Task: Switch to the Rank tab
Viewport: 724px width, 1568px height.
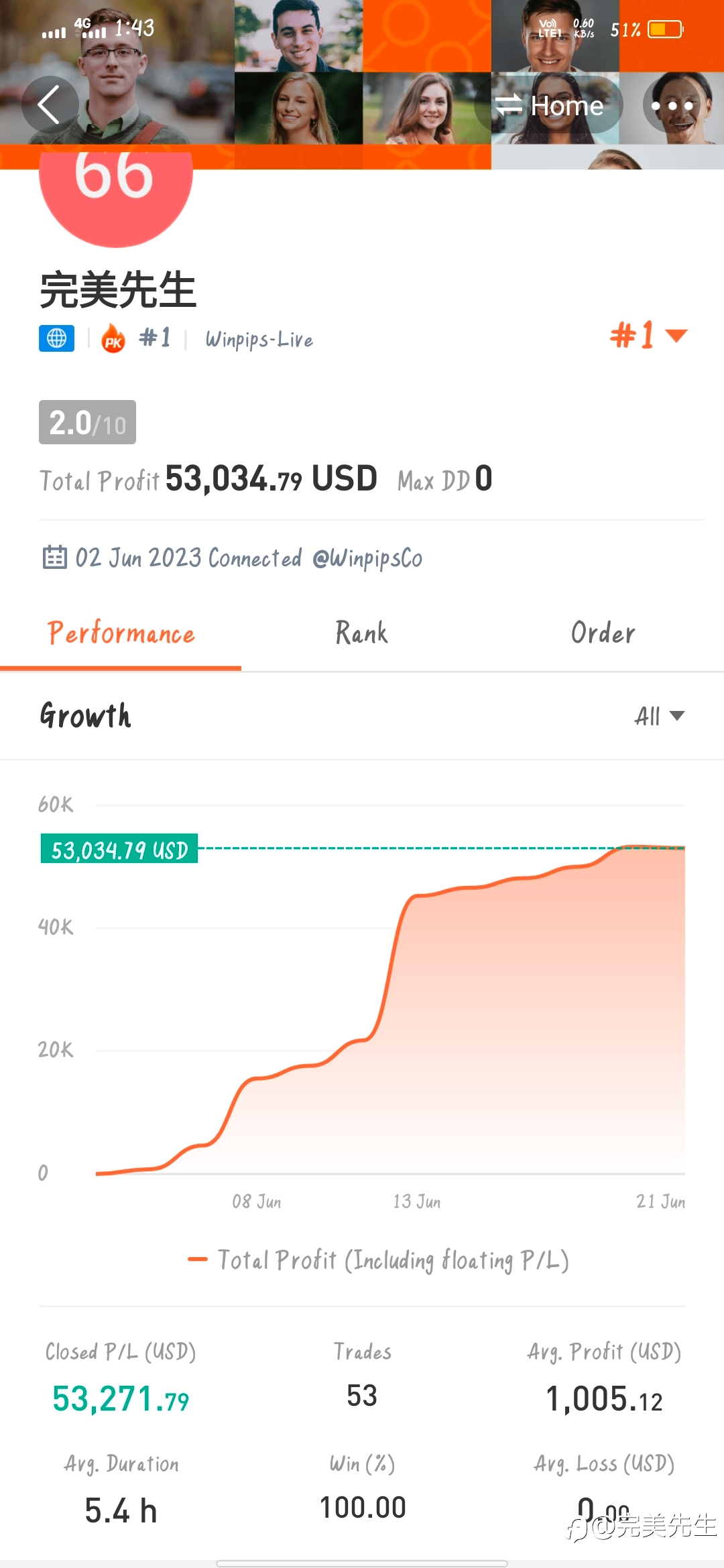Action: coord(362,634)
